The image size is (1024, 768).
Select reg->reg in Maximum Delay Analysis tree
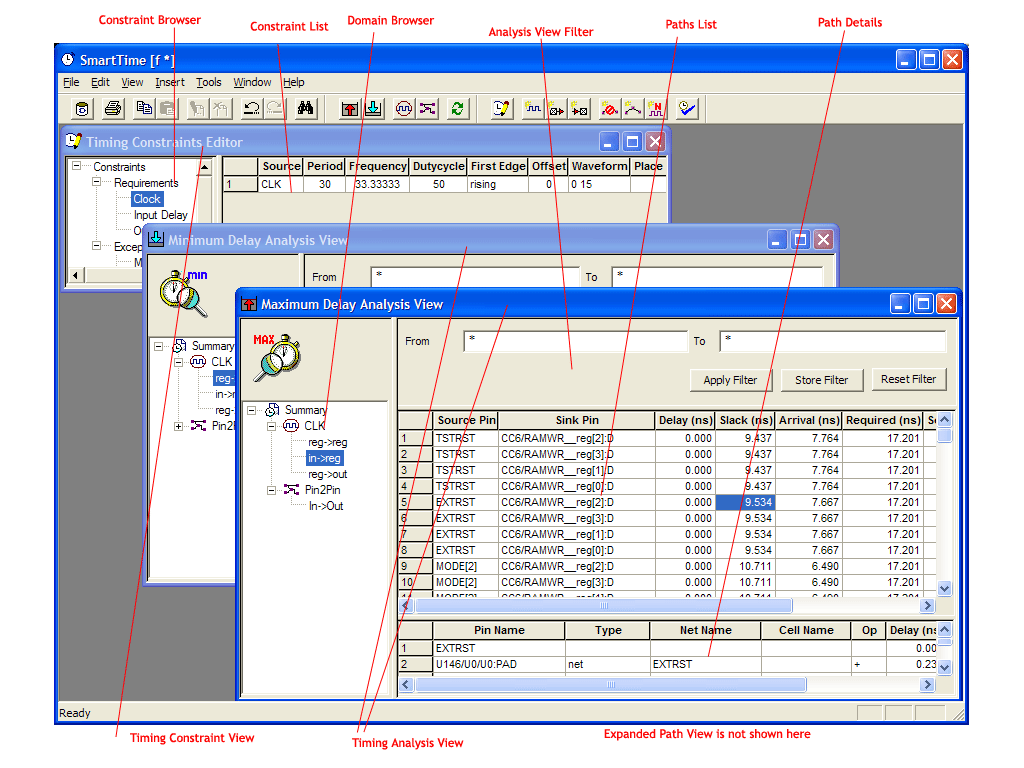pyautogui.click(x=327, y=442)
